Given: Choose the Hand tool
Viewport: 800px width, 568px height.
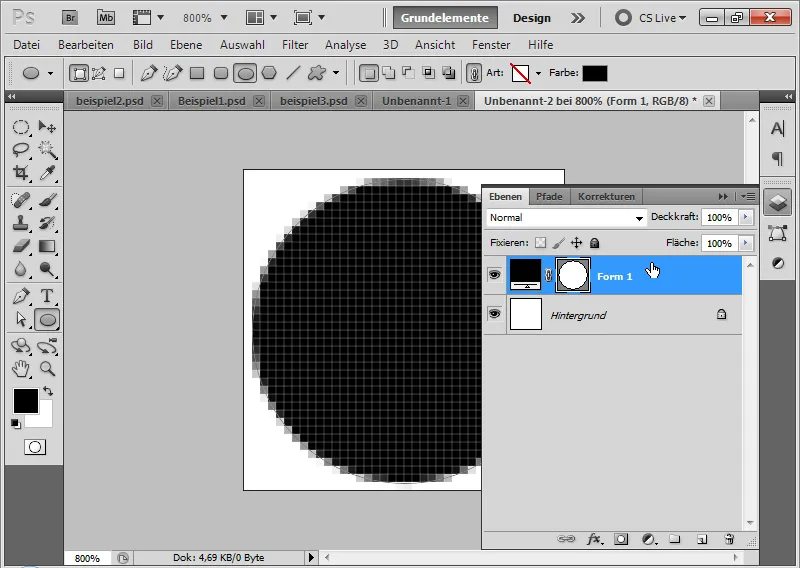Looking at the screenshot, I should click(x=21, y=368).
